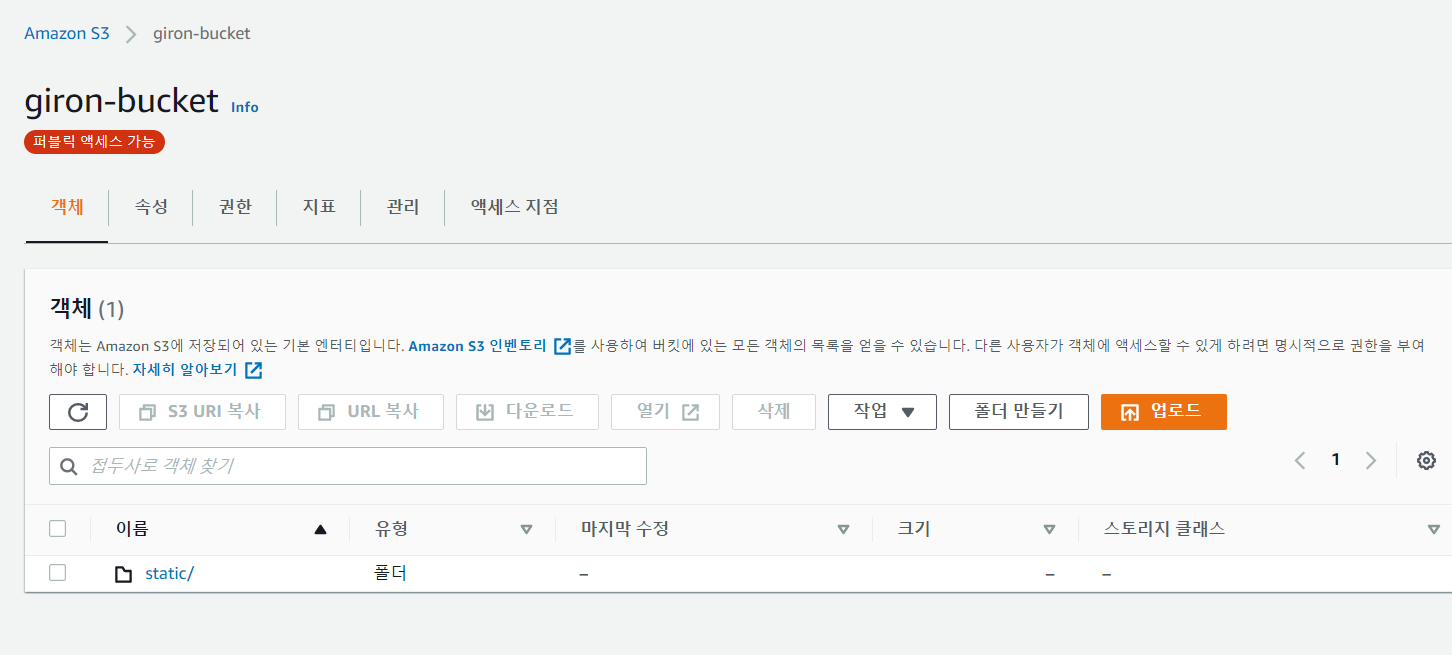Click the static/ folder icon
Screen dimensions: 1452x655
[123, 574]
